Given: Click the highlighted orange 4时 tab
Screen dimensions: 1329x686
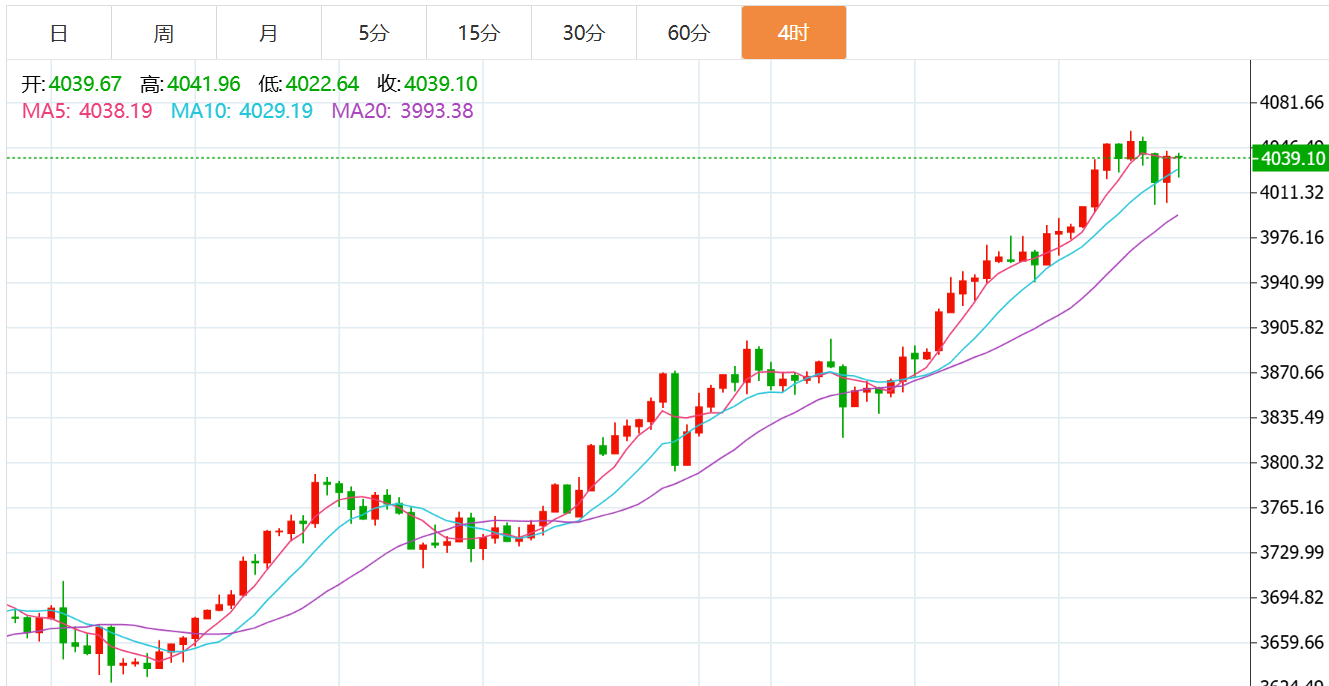Looking at the screenshot, I should coord(793,33).
